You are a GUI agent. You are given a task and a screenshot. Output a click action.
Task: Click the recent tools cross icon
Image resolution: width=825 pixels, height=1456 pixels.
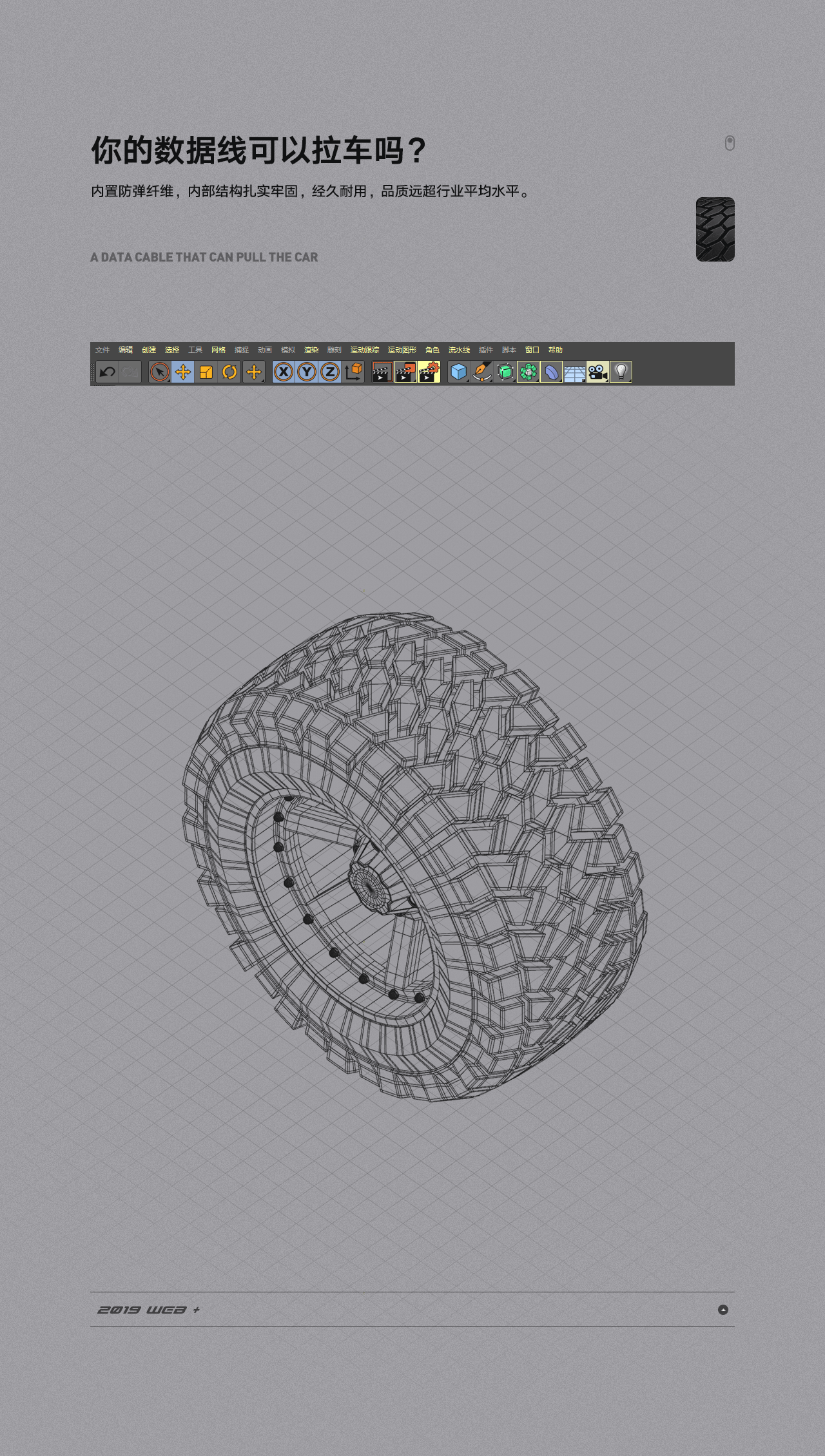pos(254,372)
